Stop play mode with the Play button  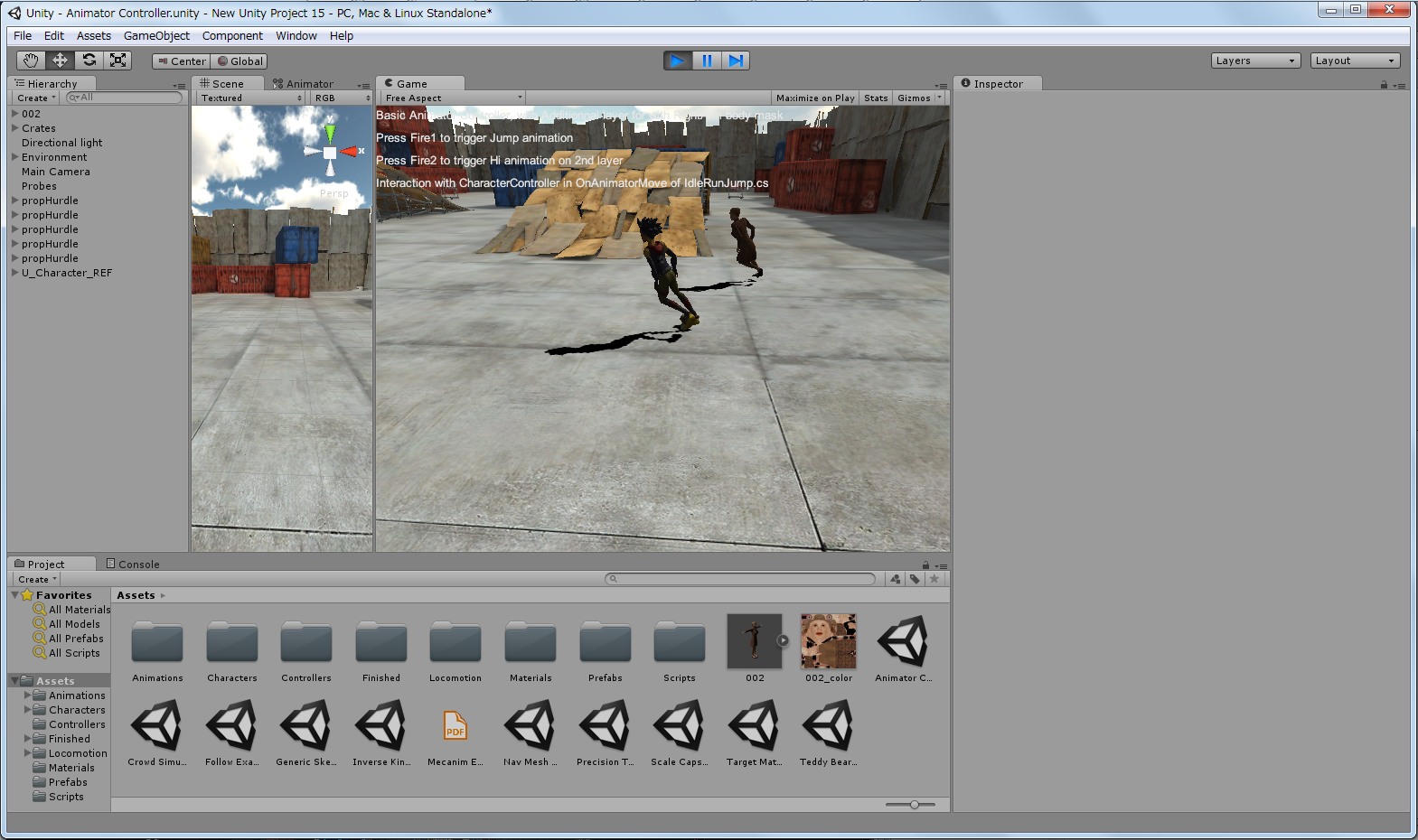(677, 61)
